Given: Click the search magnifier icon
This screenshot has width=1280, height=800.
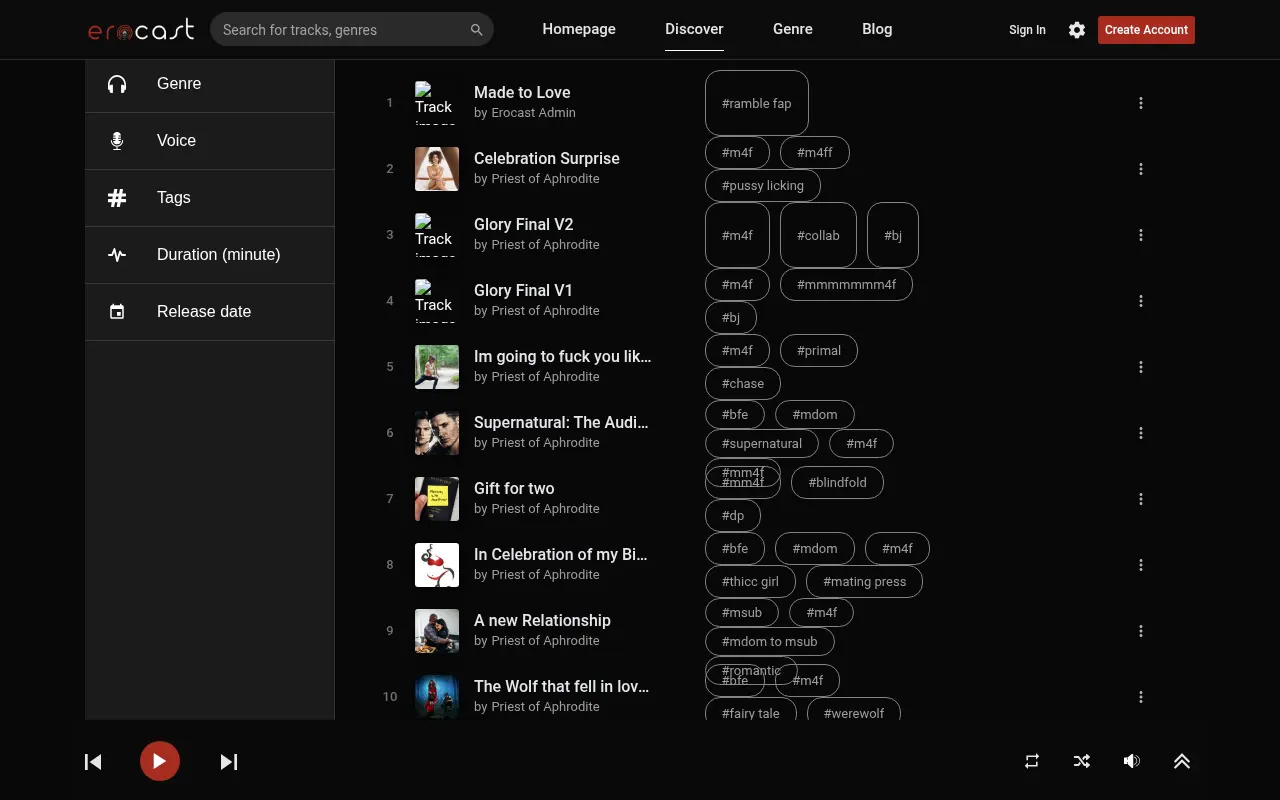Looking at the screenshot, I should [x=477, y=30].
